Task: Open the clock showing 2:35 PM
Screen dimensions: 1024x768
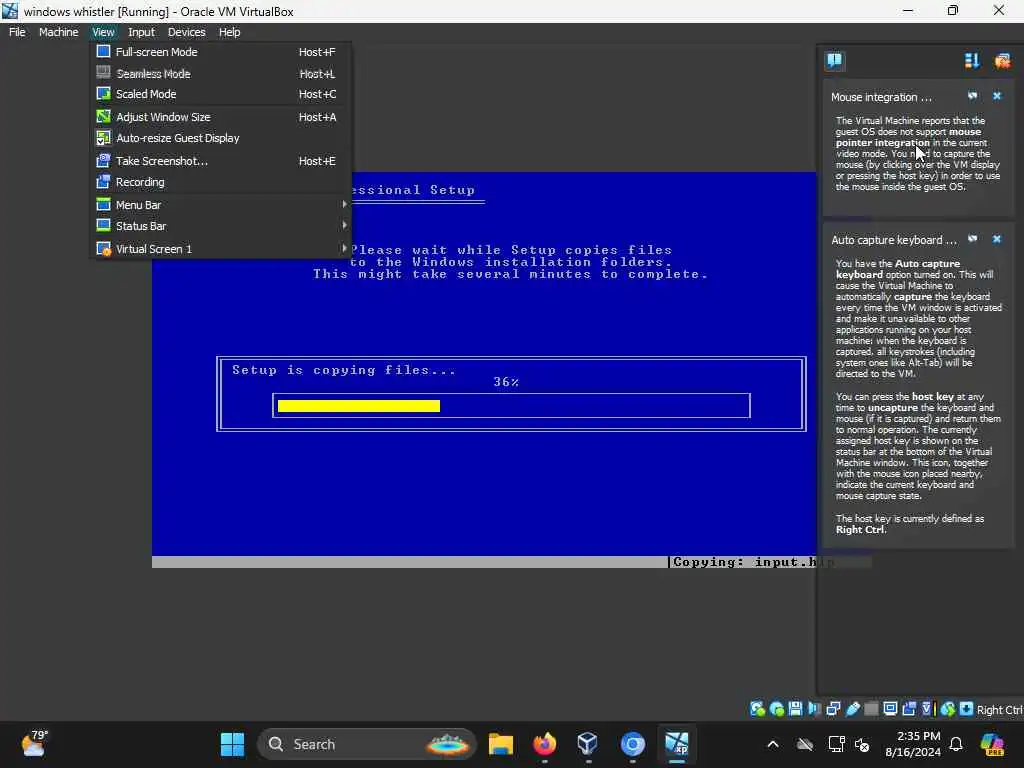Action: coord(913,744)
